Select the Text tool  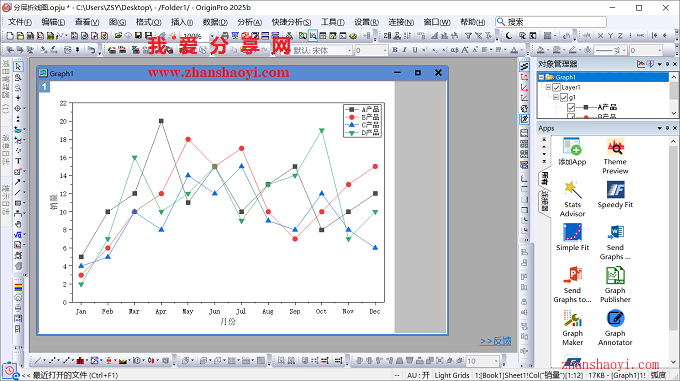[x=18, y=161]
